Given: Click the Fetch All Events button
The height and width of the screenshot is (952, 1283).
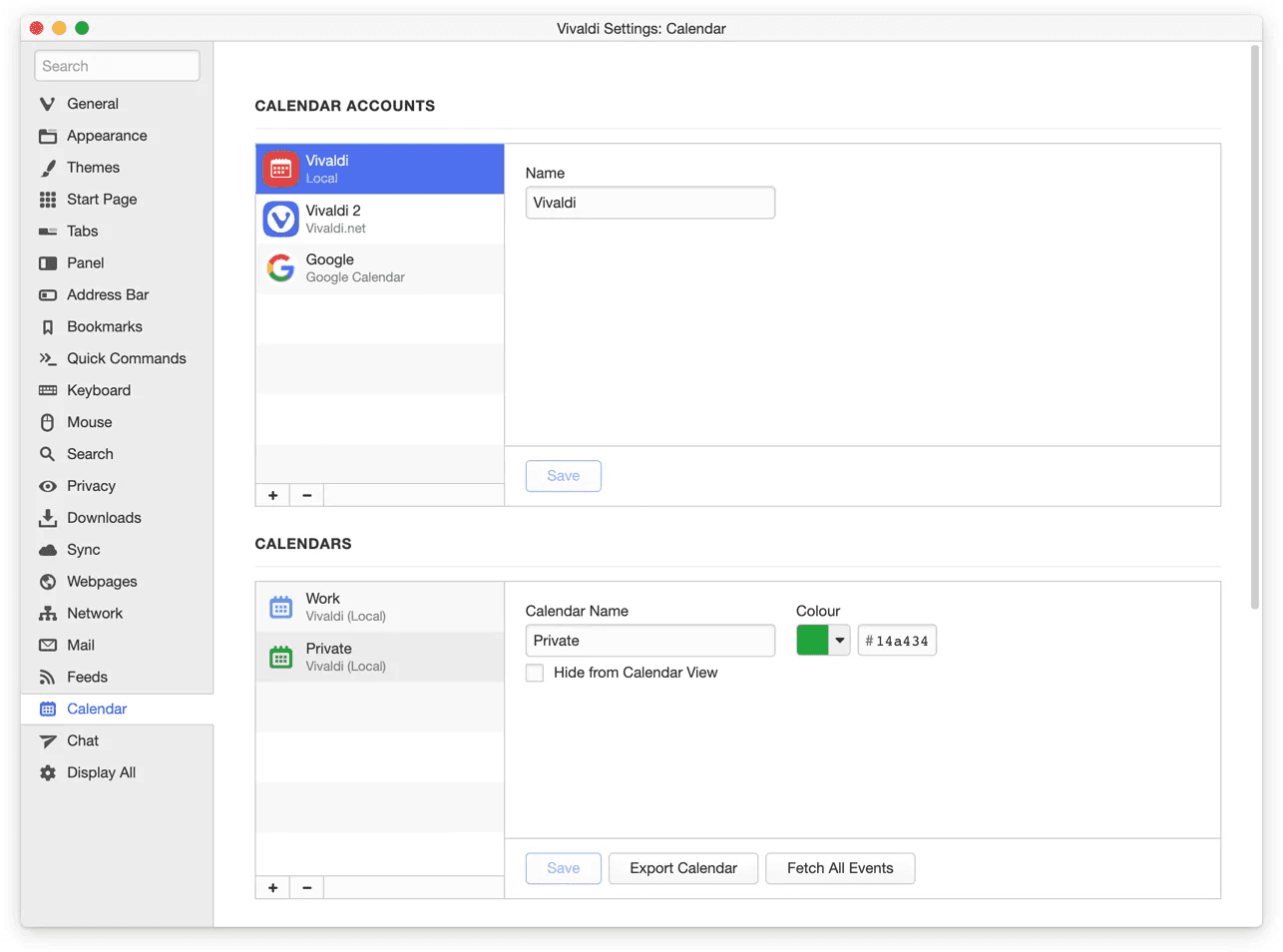Looking at the screenshot, I should (840, 868).
